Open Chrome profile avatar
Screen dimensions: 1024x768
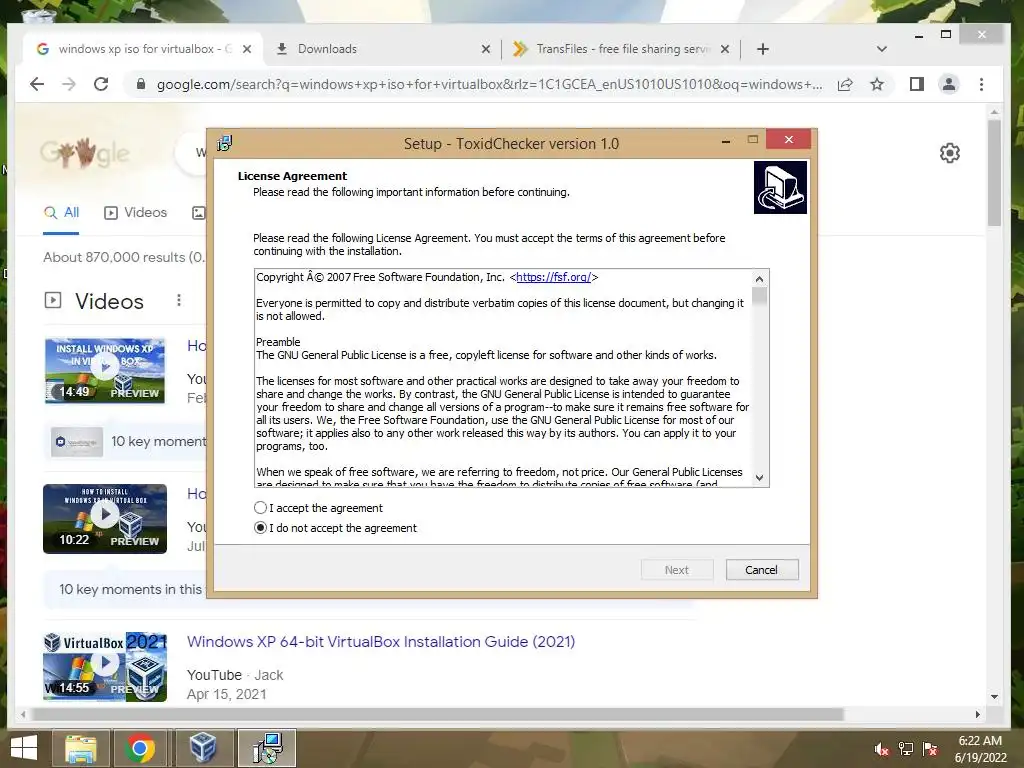949,84
